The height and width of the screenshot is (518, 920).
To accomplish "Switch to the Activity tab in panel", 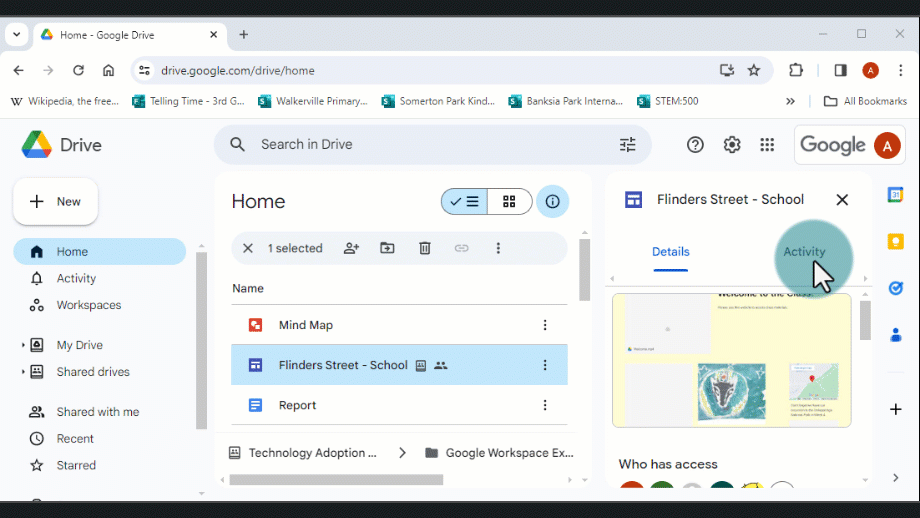I will click(x=804, y=252).
